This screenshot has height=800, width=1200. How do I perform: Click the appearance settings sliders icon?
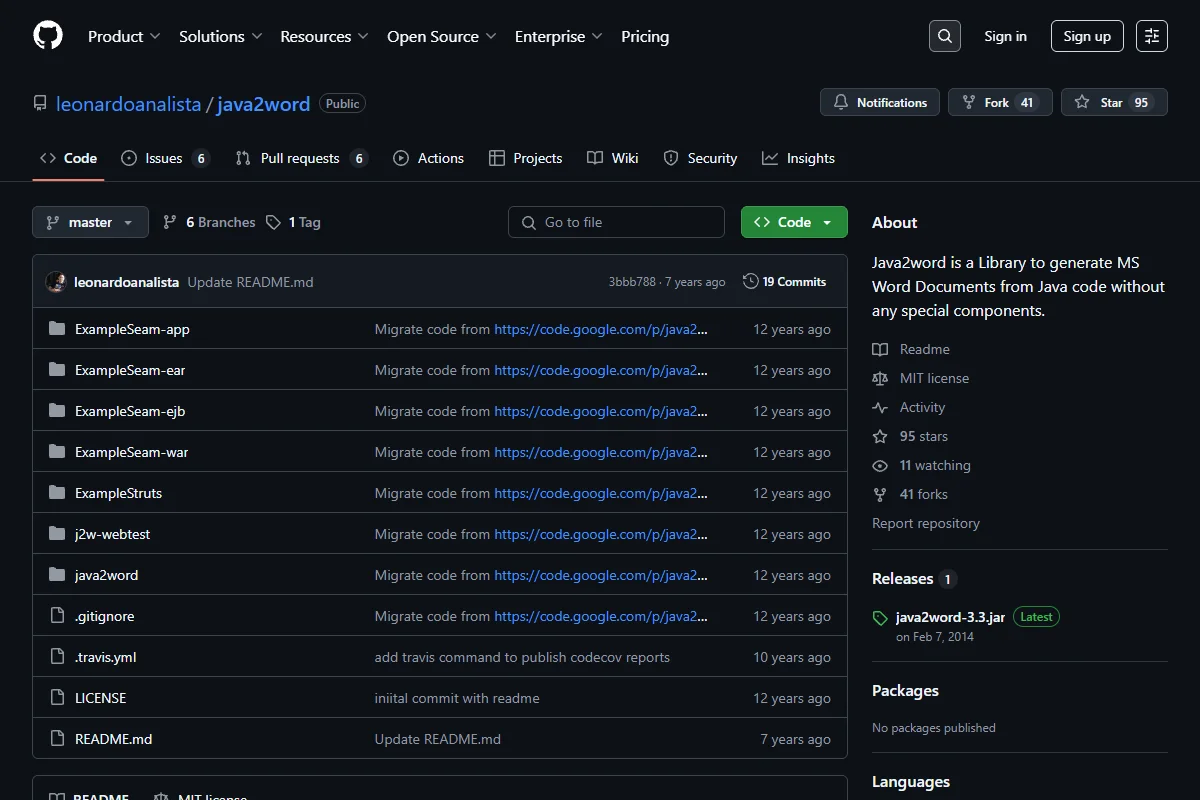1152,36
